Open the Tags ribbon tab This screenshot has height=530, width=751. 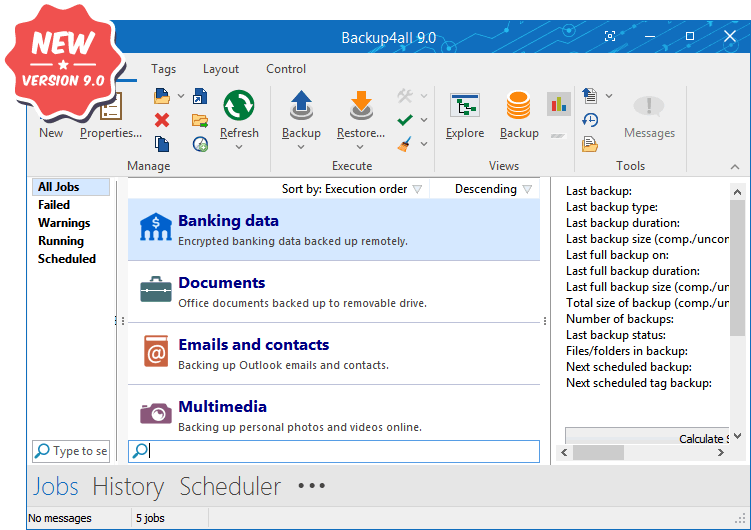[x=164, y=69]
